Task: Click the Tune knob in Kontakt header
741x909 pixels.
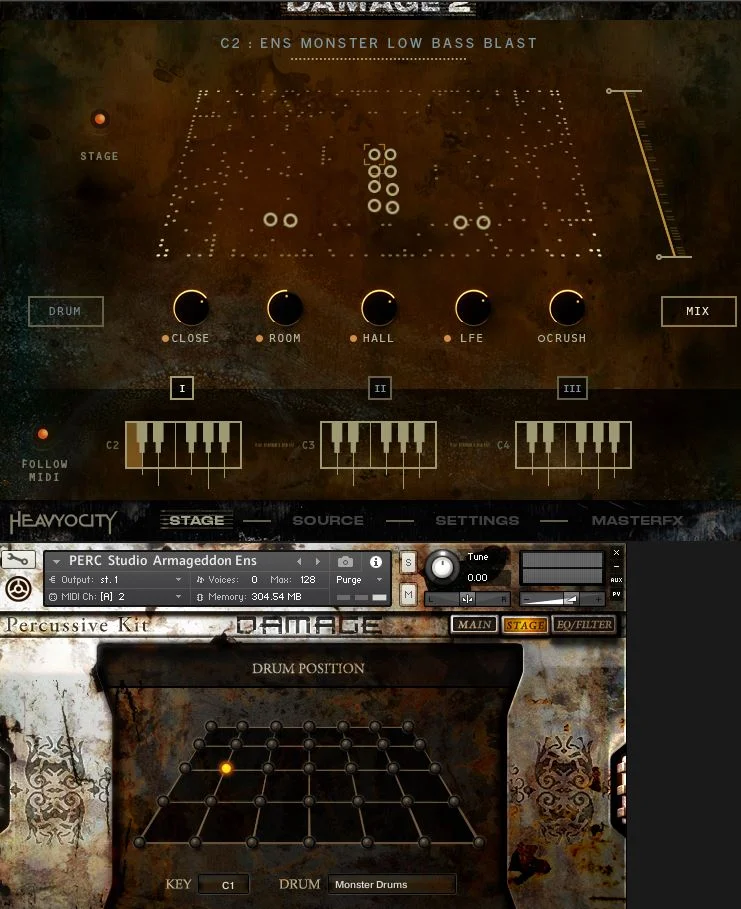Action: tap(442, 566)
